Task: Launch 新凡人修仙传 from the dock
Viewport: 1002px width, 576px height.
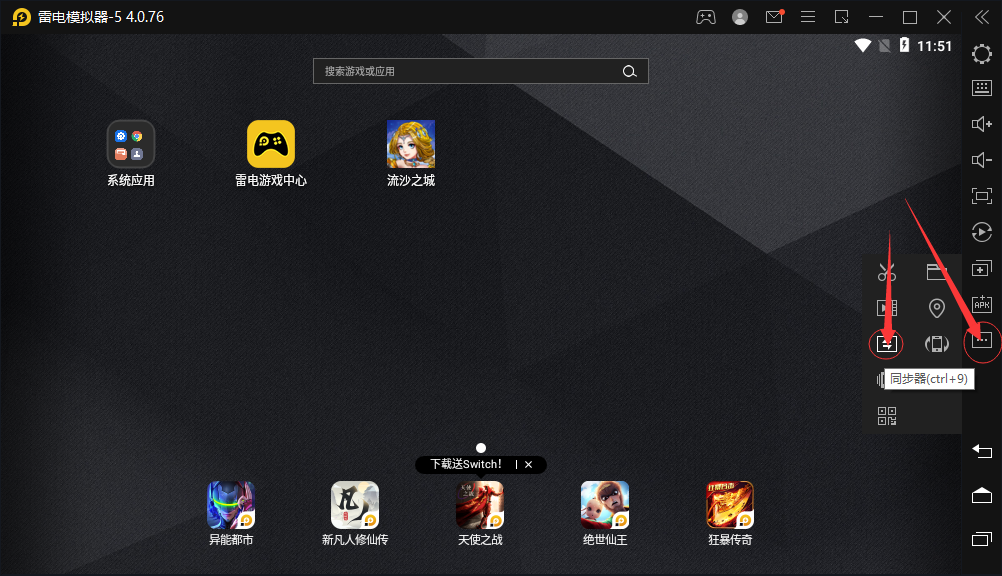Action: click(355, 513)
